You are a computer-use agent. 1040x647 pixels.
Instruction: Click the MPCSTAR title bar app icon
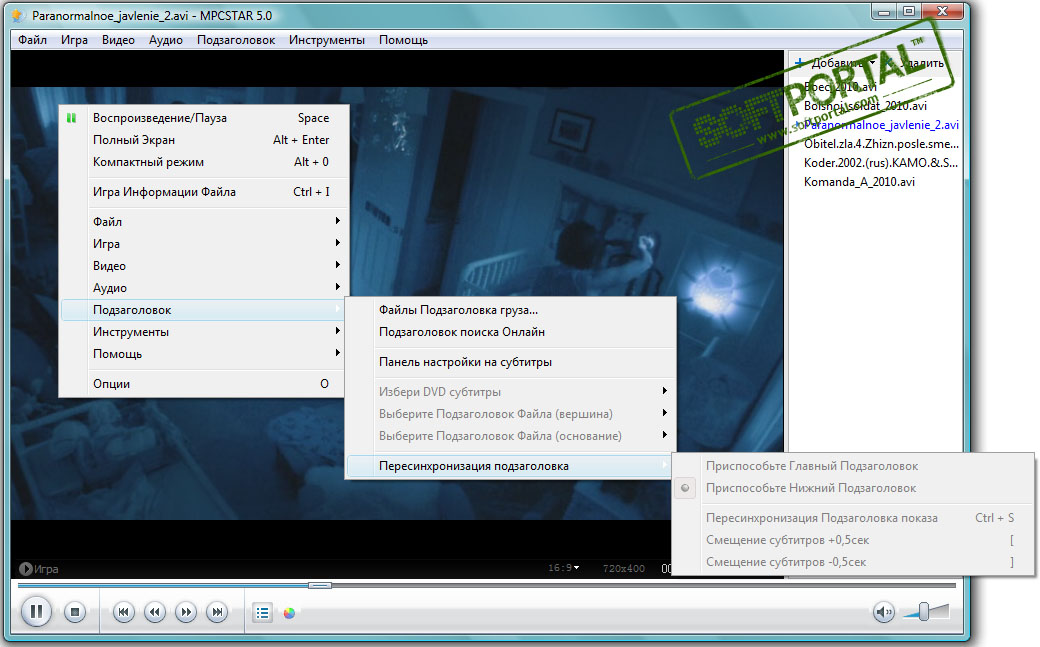[x=19, y=15]
